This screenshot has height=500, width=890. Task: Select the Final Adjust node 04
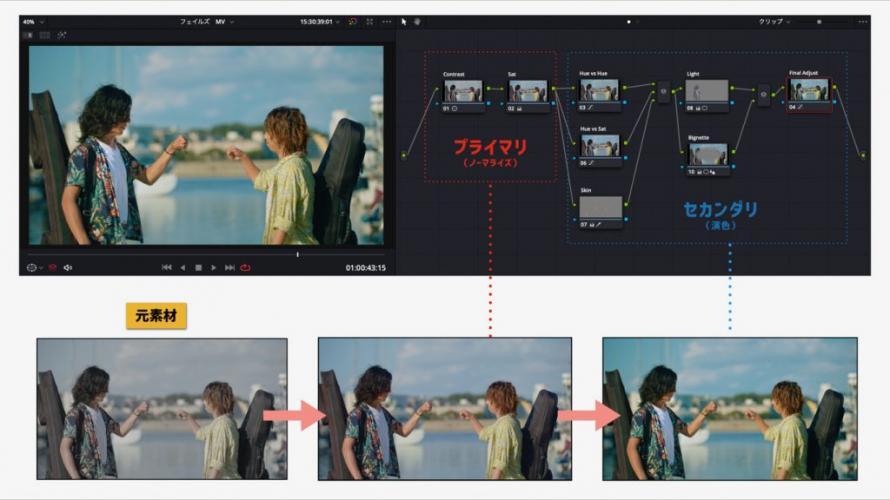(x=809, y=94)
